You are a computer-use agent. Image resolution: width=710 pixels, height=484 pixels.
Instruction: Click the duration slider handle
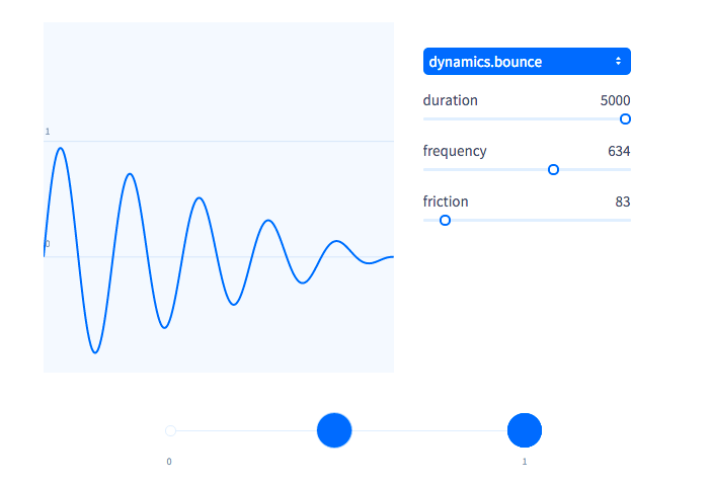[625, 119]
